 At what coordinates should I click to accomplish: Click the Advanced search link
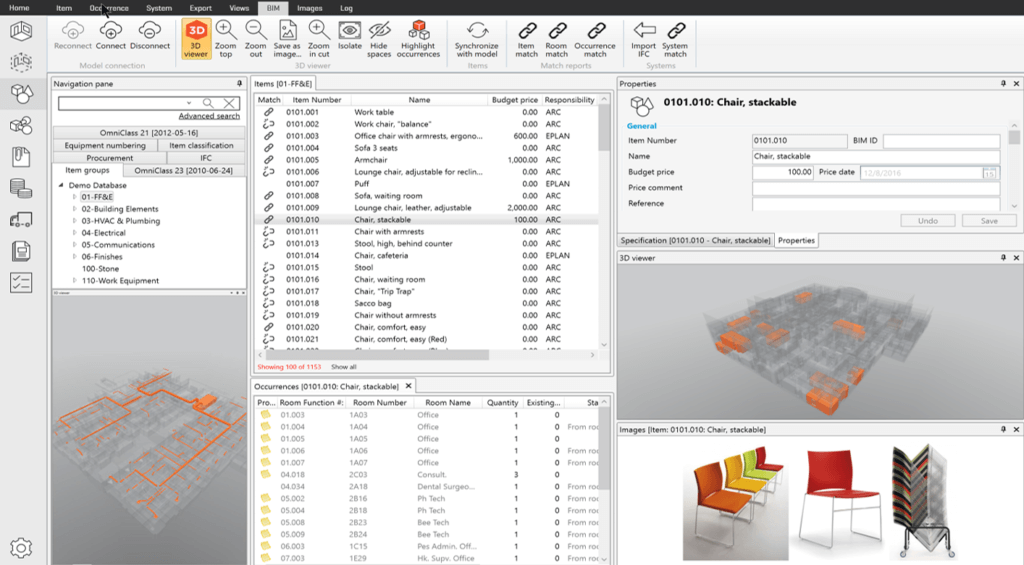coord(209,116)
